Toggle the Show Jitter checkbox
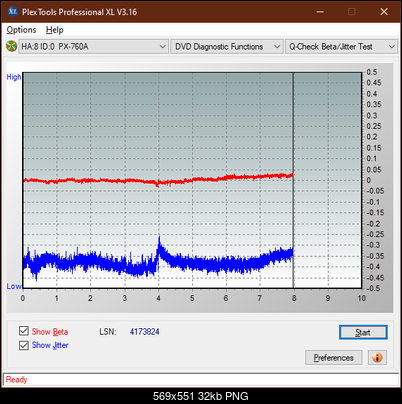The height and width of the screenshot is (404, 402). point(24,345)
